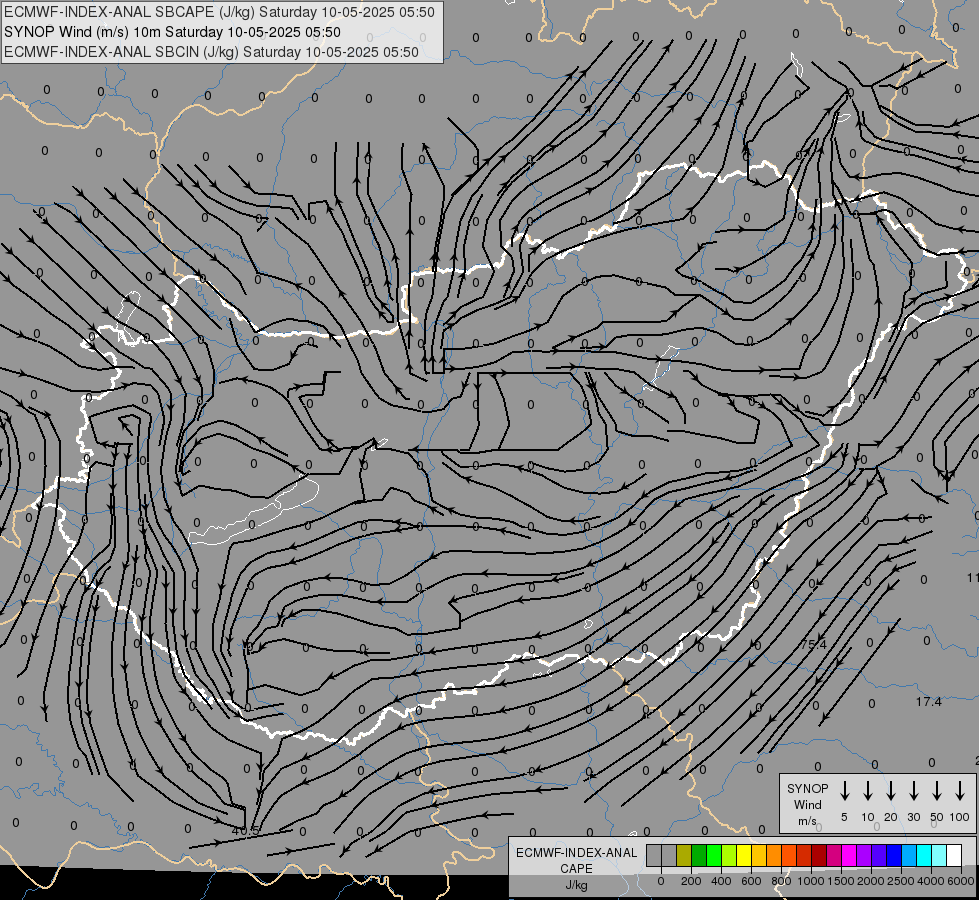Pick the bright green CAPE swatch left of 400
Image resolution: width=979 pixels, height=900 pixels.
tap(714, 855)
